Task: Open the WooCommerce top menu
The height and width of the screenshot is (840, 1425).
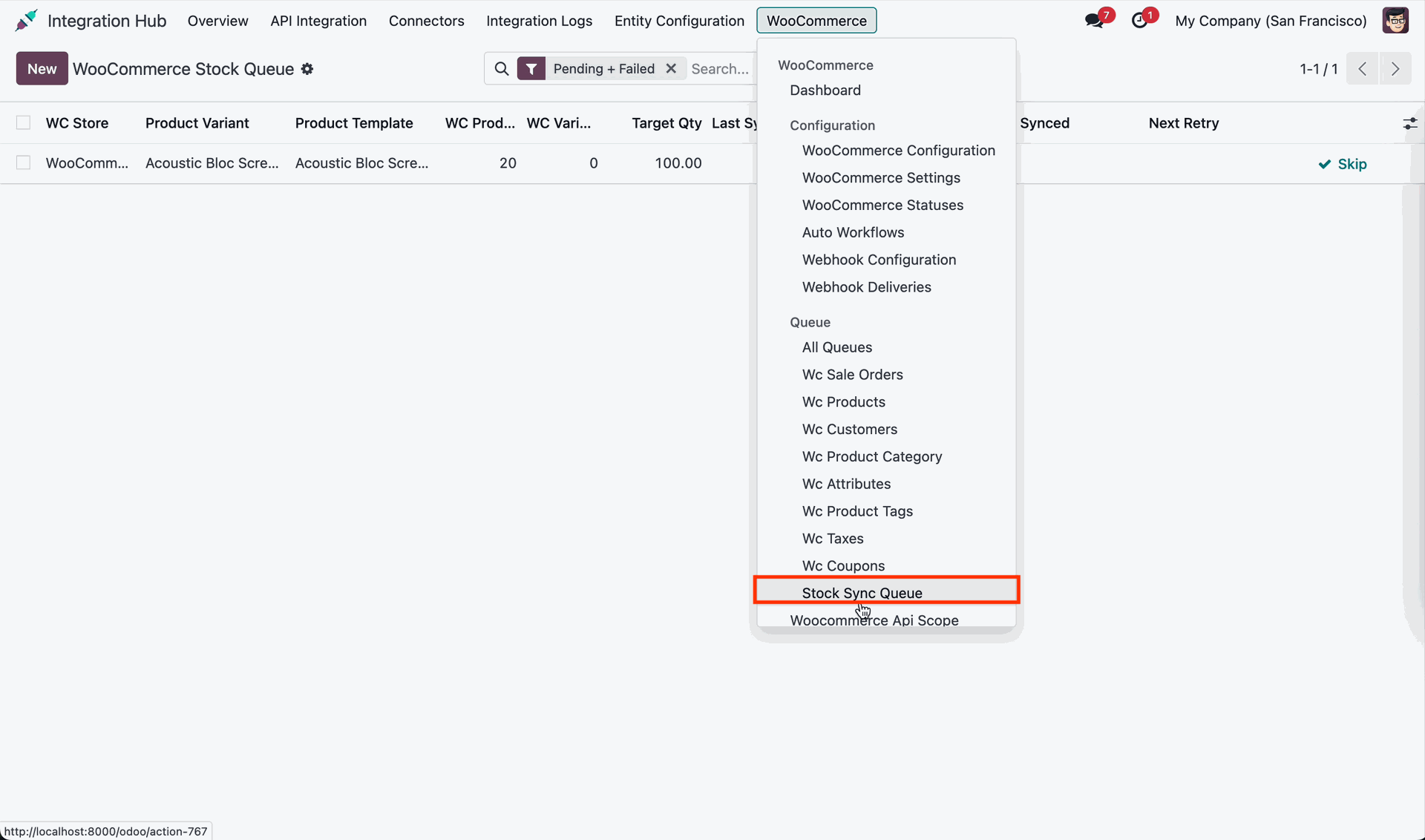Action: (x=816, y=21)
